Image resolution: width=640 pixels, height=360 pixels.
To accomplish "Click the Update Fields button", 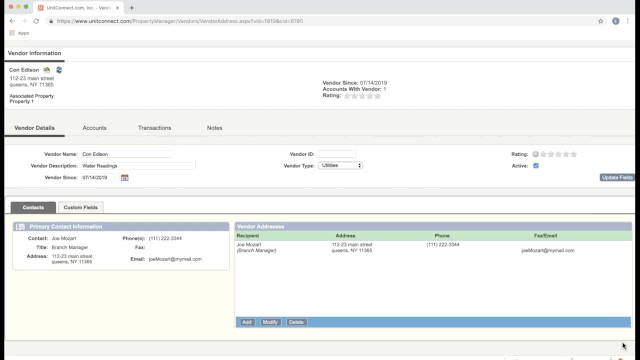I will 617,178.
